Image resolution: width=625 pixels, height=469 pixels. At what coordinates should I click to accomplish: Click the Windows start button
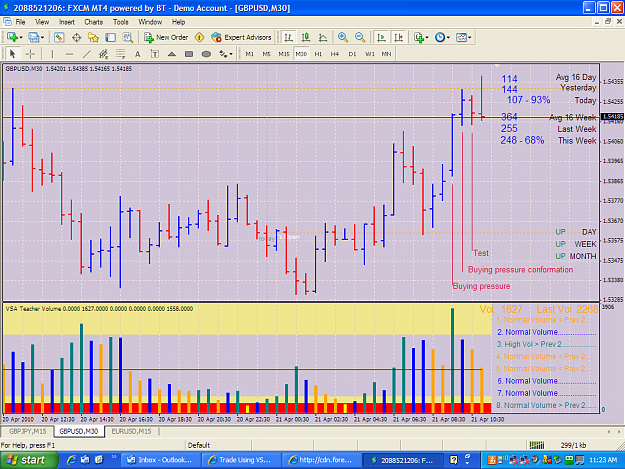click(x=29, y=460)
